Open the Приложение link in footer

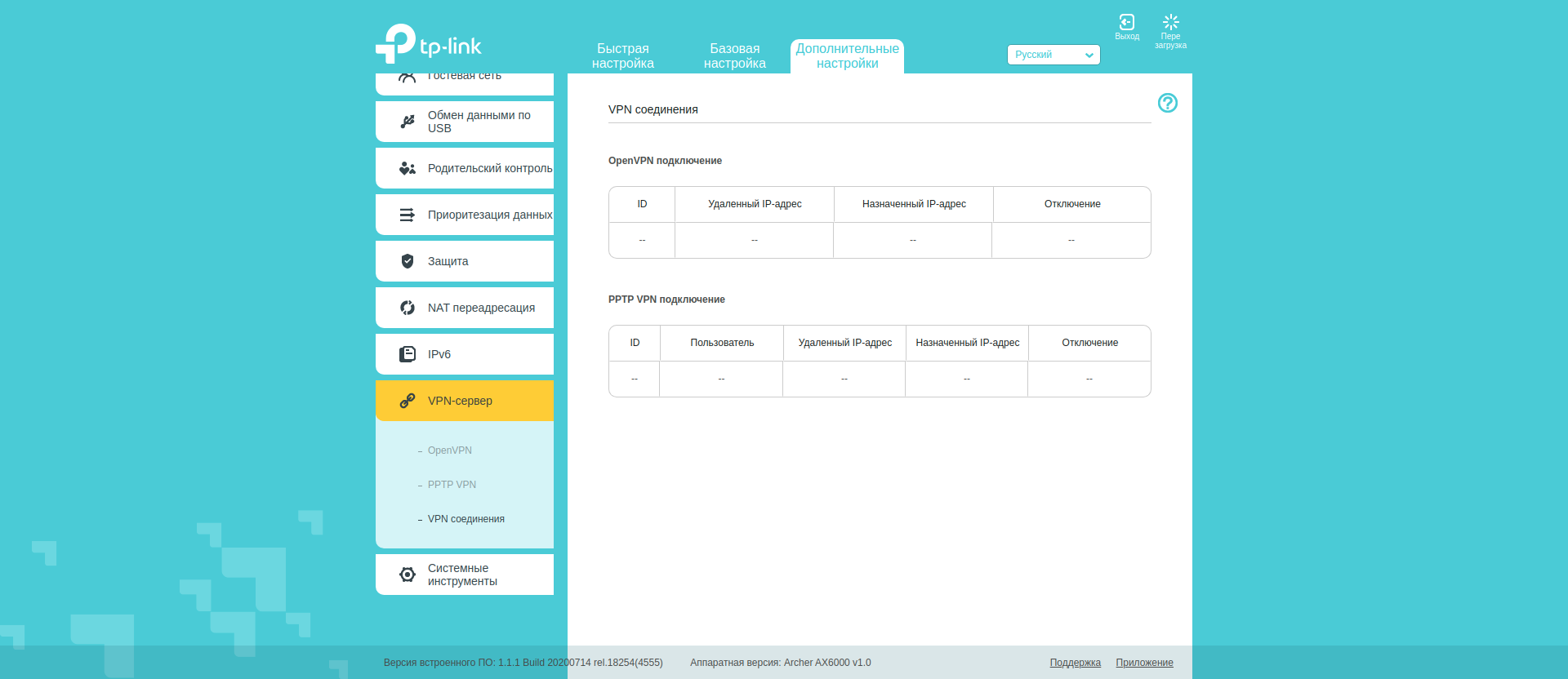pyautogui.click(x=1144, y=663)
